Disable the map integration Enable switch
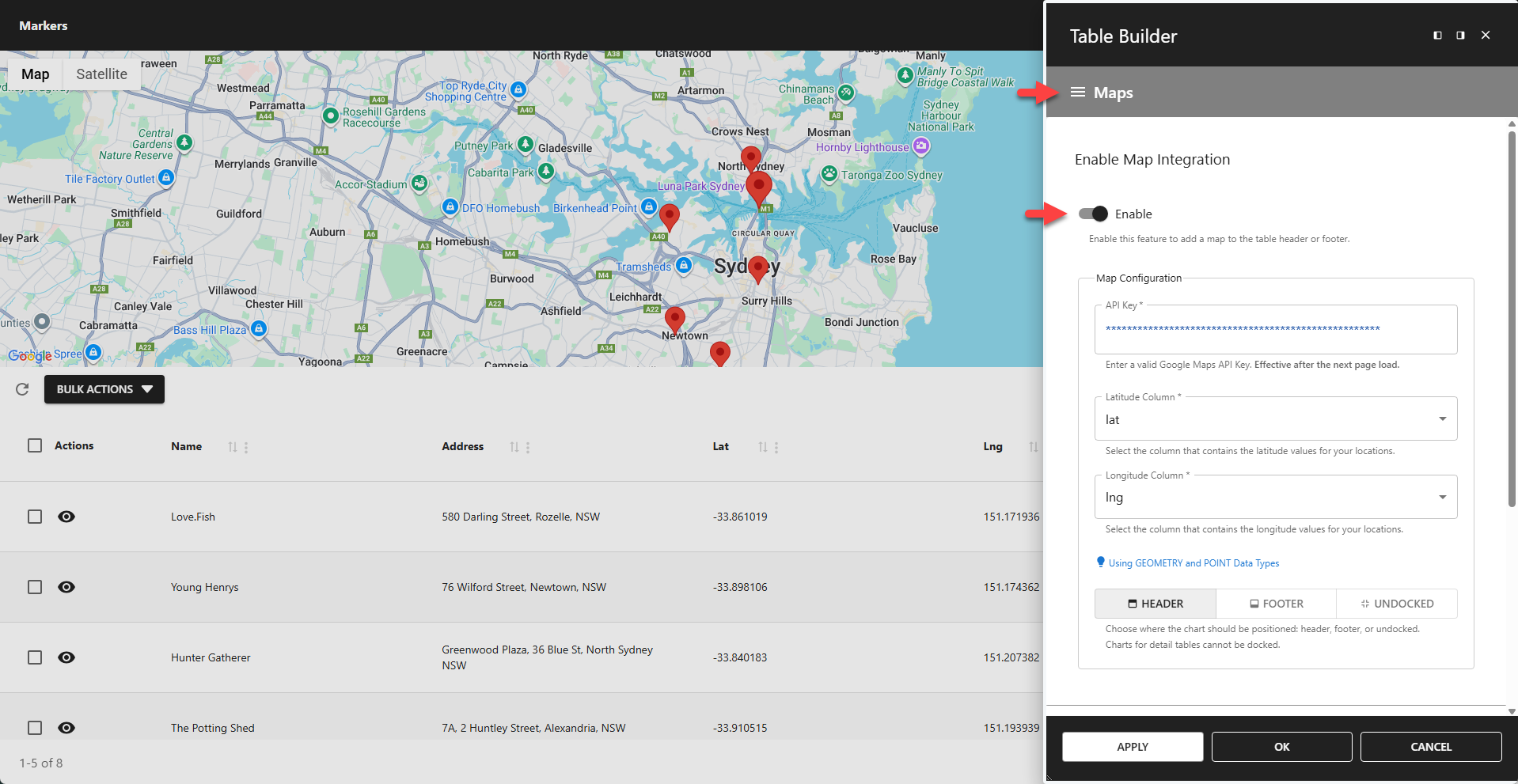 1092,214
